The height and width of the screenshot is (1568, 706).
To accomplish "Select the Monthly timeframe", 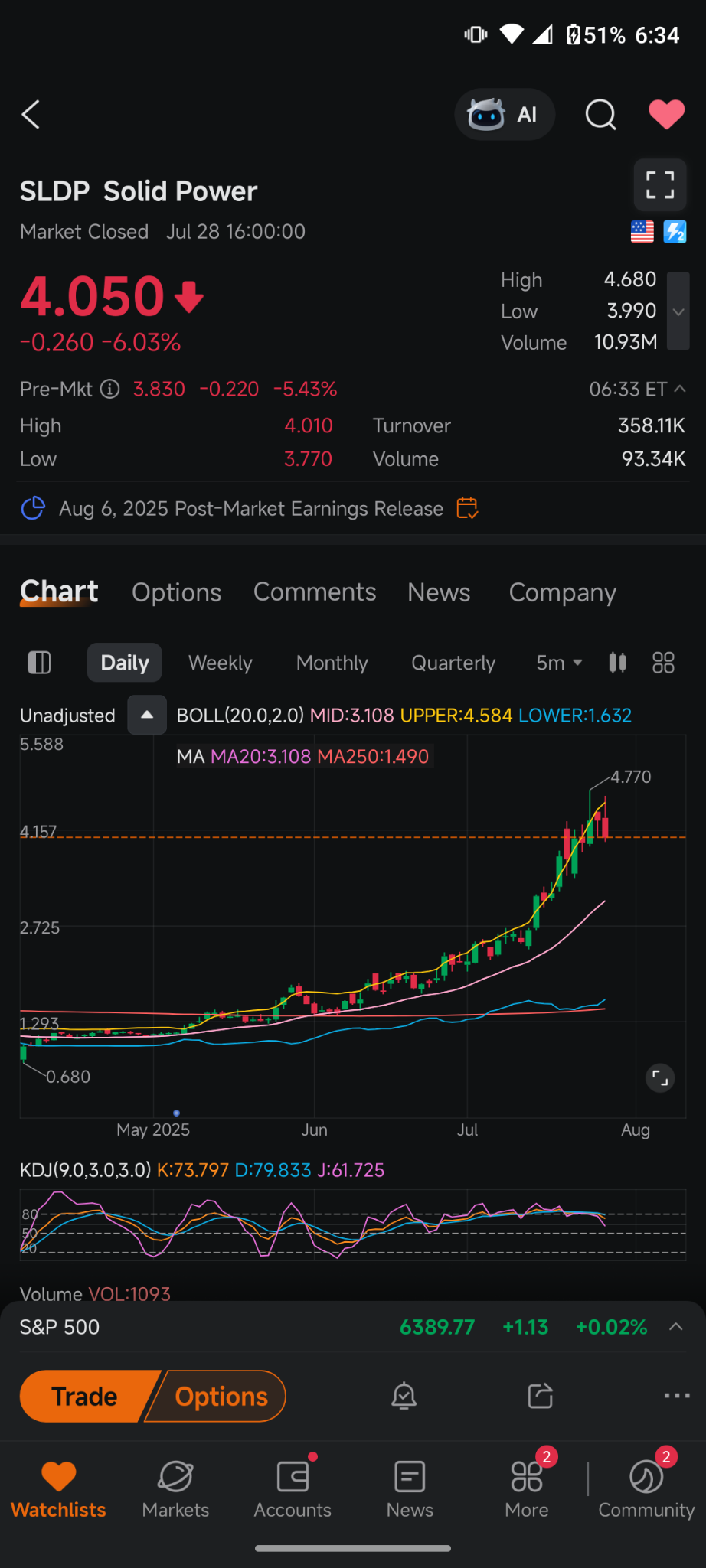I will [x=332, y=663].
